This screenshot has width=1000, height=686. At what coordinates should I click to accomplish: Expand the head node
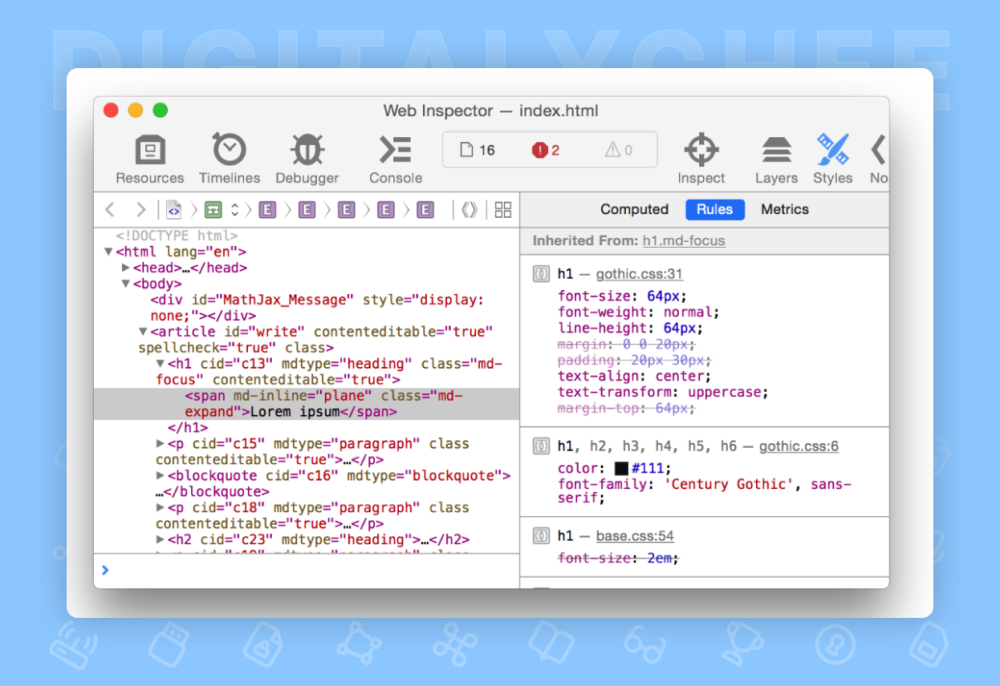point(126,268)
